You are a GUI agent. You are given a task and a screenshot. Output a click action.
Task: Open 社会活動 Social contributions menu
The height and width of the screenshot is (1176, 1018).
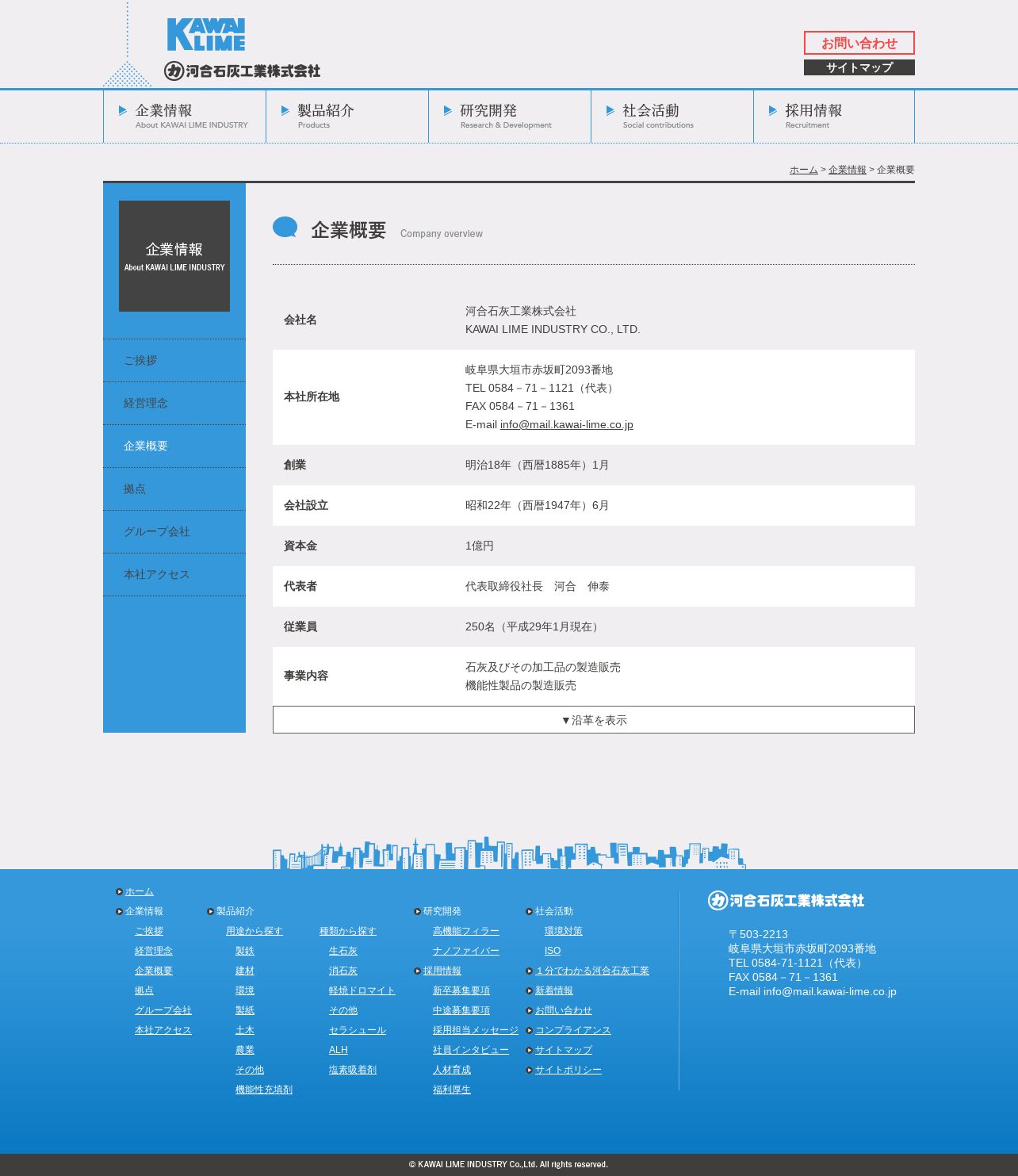tap(672, 116)
